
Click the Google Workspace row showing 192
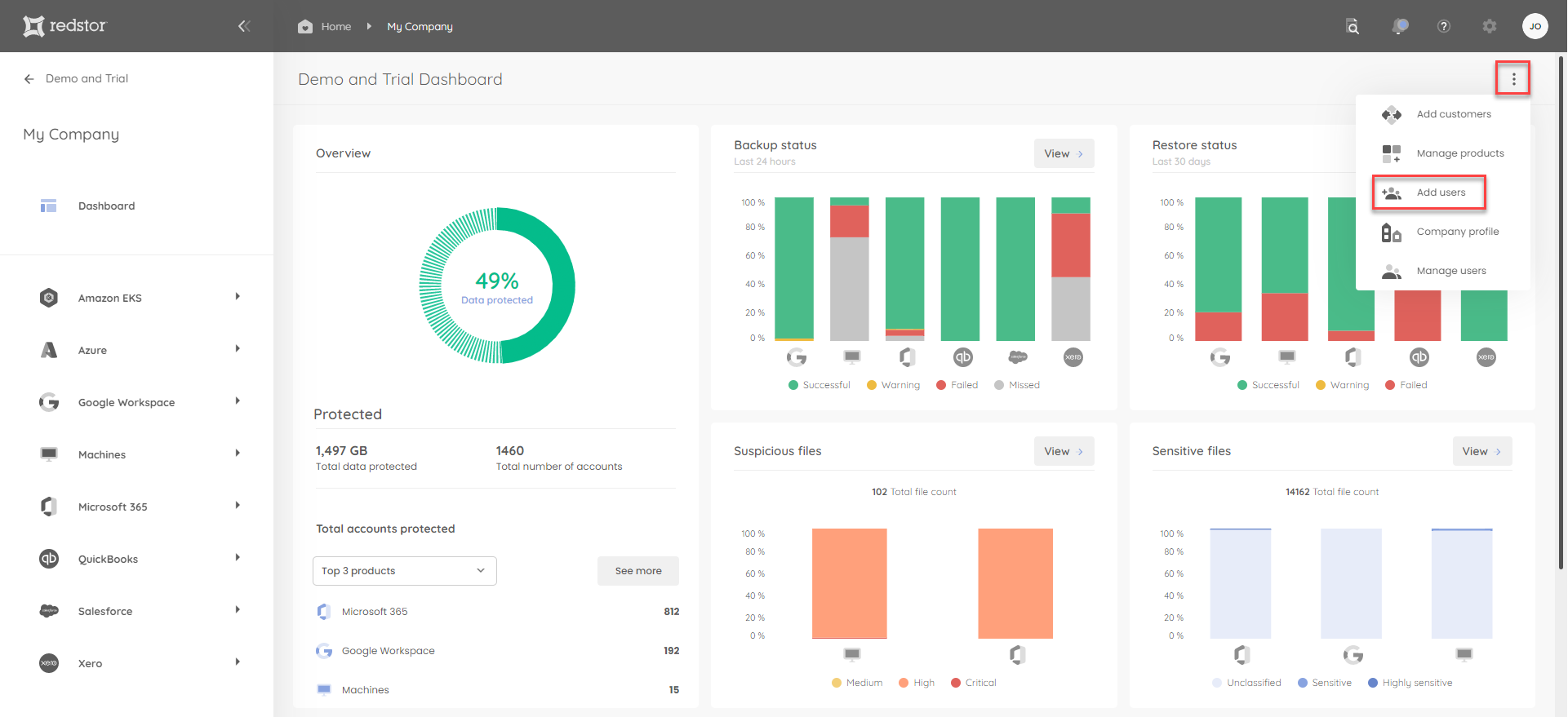click(498, 651)
